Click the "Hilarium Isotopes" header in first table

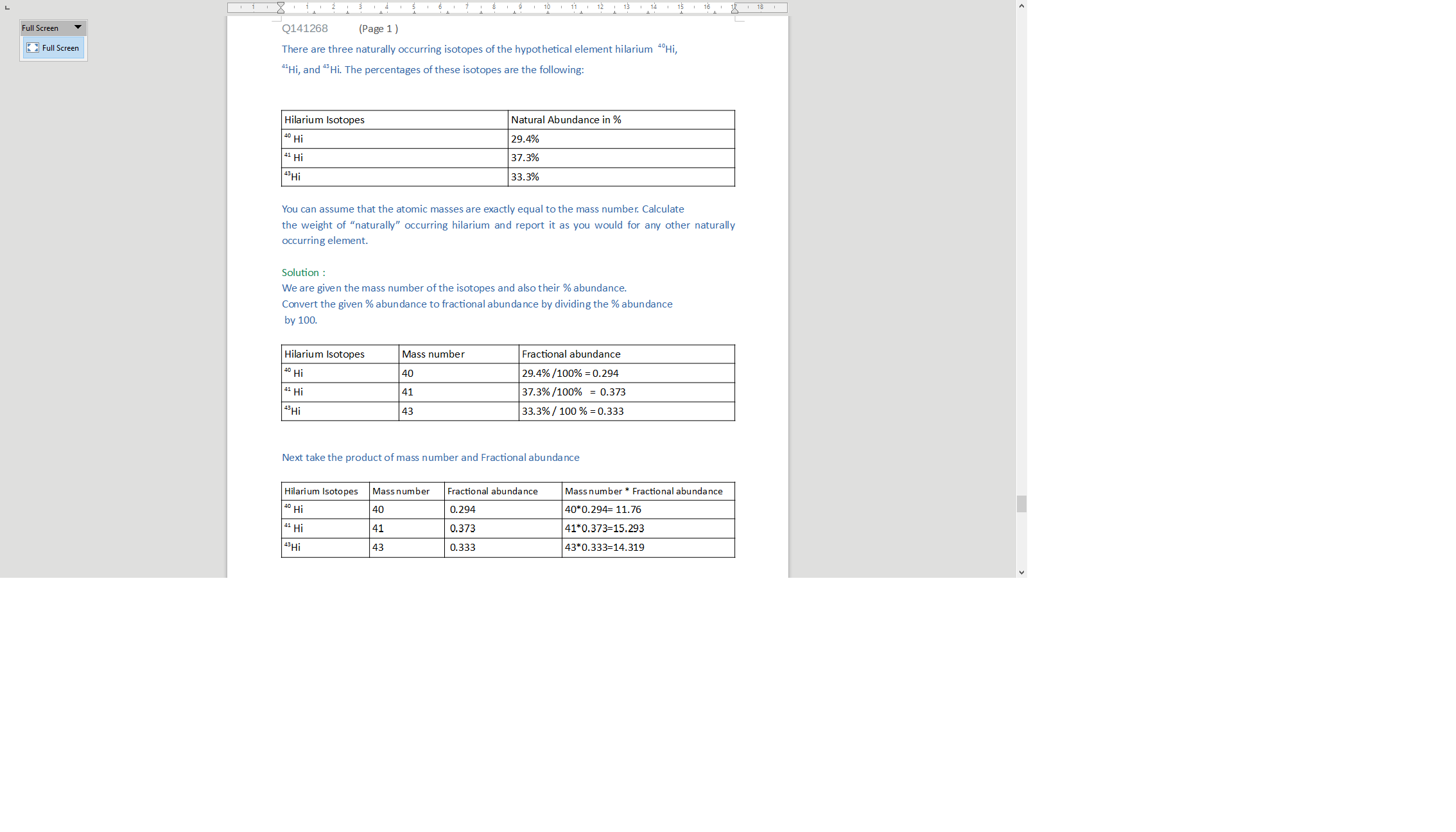(324, 120)
